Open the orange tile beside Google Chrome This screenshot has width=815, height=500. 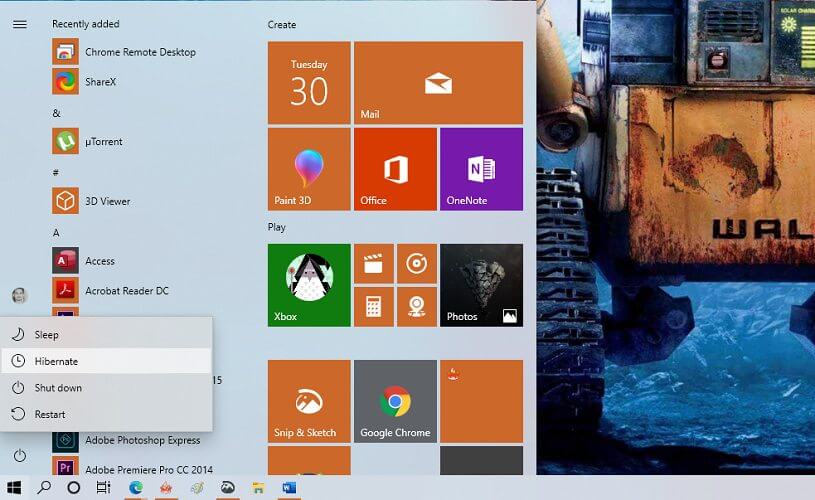(482, 402)
